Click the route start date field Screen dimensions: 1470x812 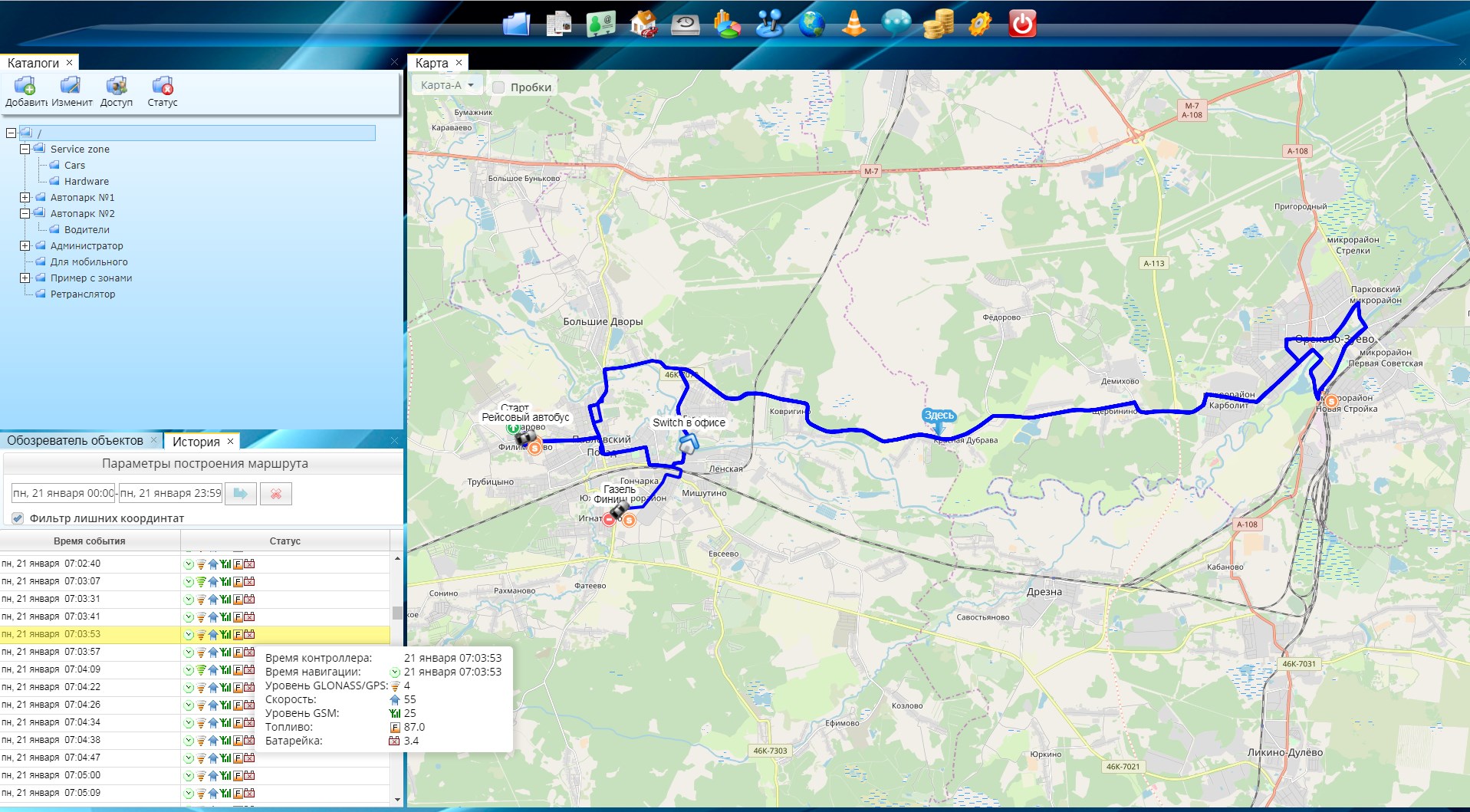(x=63, y=493)
